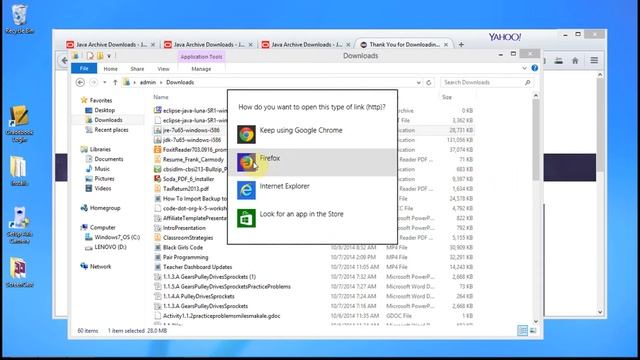Open browser hamburger menu
640x360 pixels.
(x=594, y=60)
